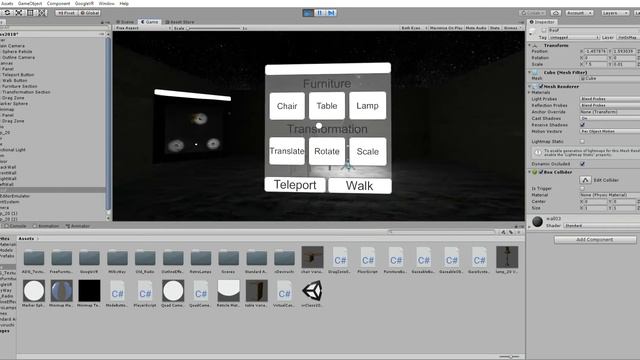Switch to the Scene tab
Screen dimensions: 640x360
[x=126, y=22]
